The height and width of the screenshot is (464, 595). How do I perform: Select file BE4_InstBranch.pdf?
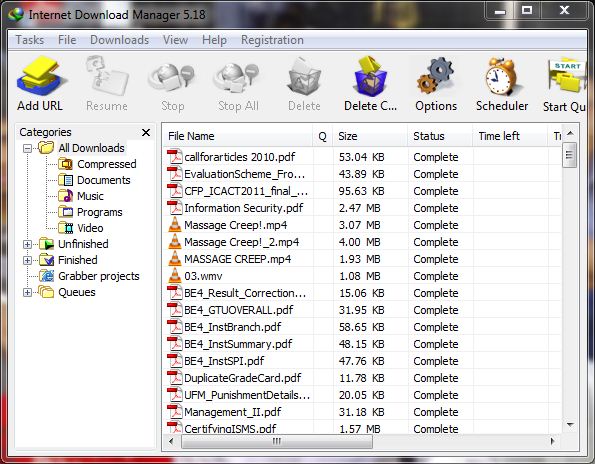coord(233,327)
